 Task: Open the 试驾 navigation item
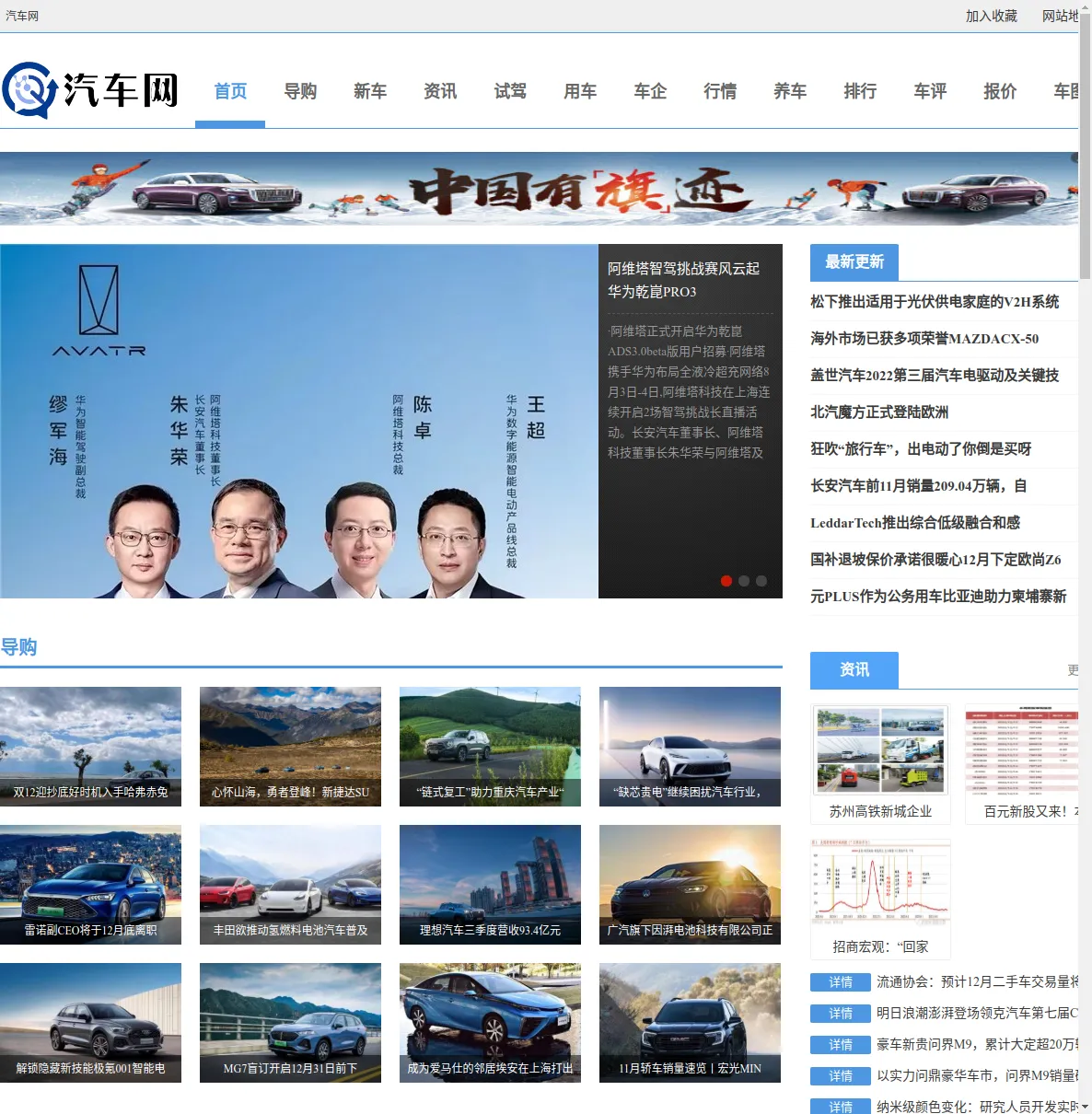(510, 91)
